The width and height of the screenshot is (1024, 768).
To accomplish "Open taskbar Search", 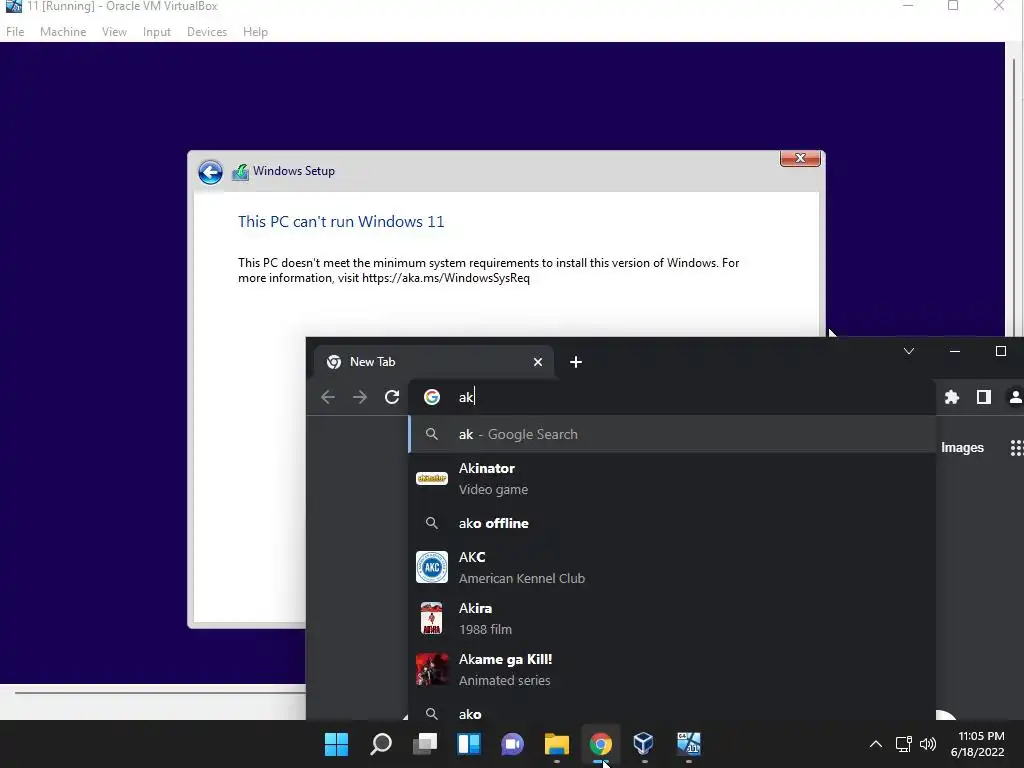I will pos(381,744).
